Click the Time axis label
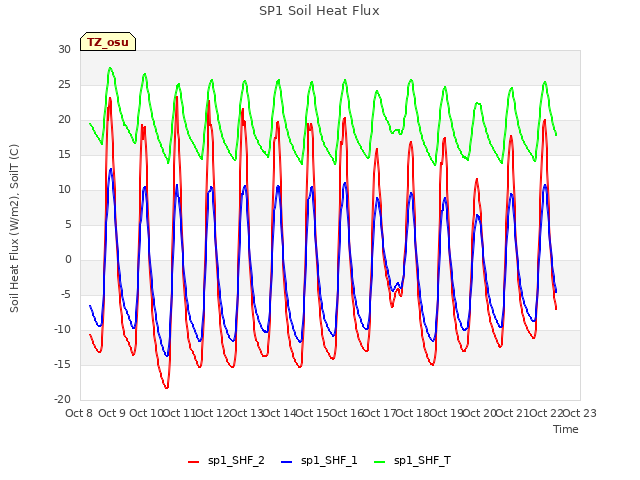640x480 pixels. (x=566, y=429)
